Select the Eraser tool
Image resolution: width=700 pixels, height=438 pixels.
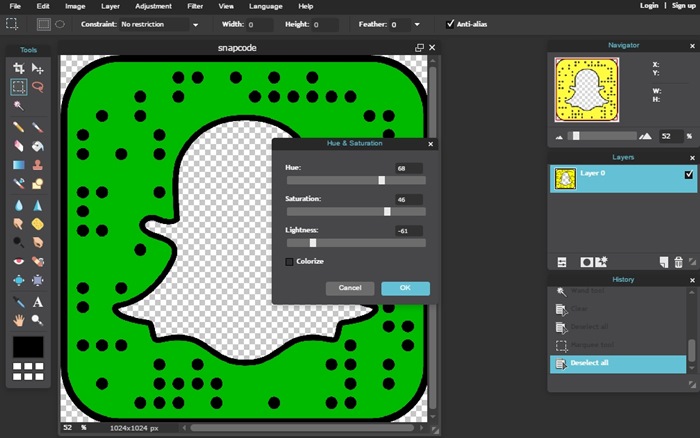(x=19, y=146)
